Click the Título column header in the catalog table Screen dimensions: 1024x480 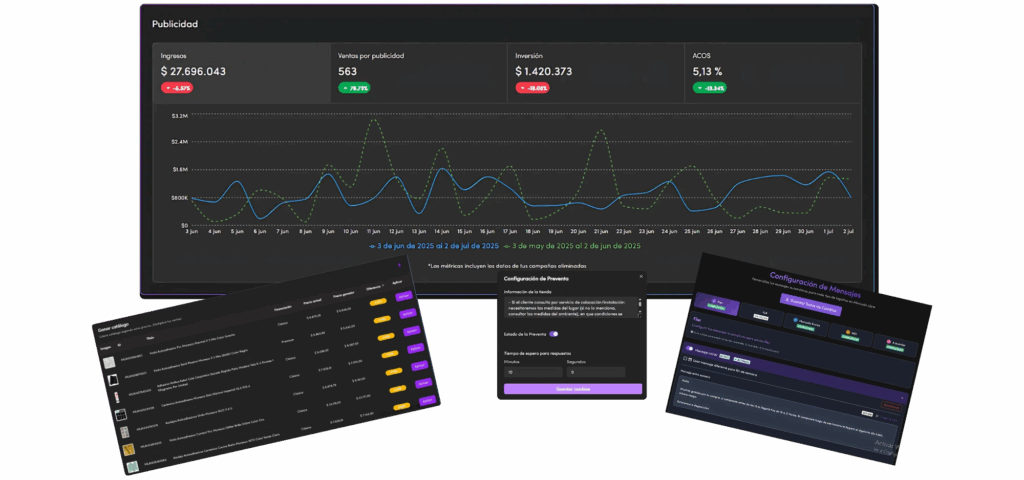pyautogui.click(x=150, y=338)
